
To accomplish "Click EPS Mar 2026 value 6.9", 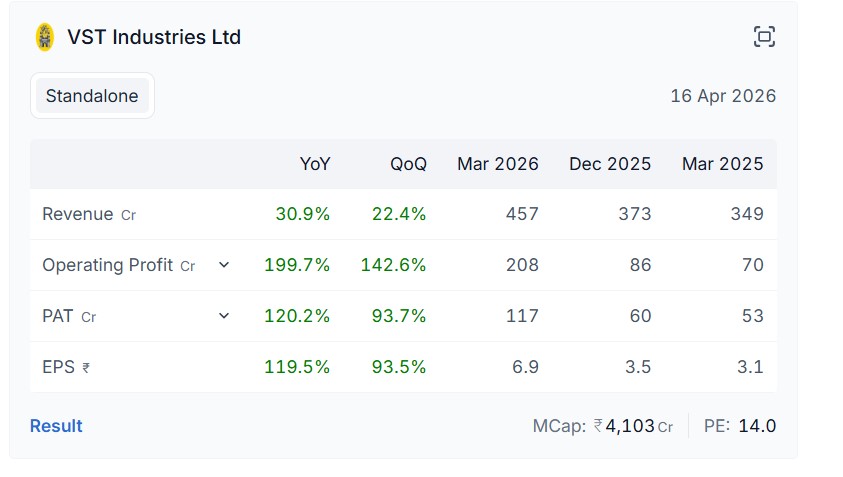I will (525, 367).
